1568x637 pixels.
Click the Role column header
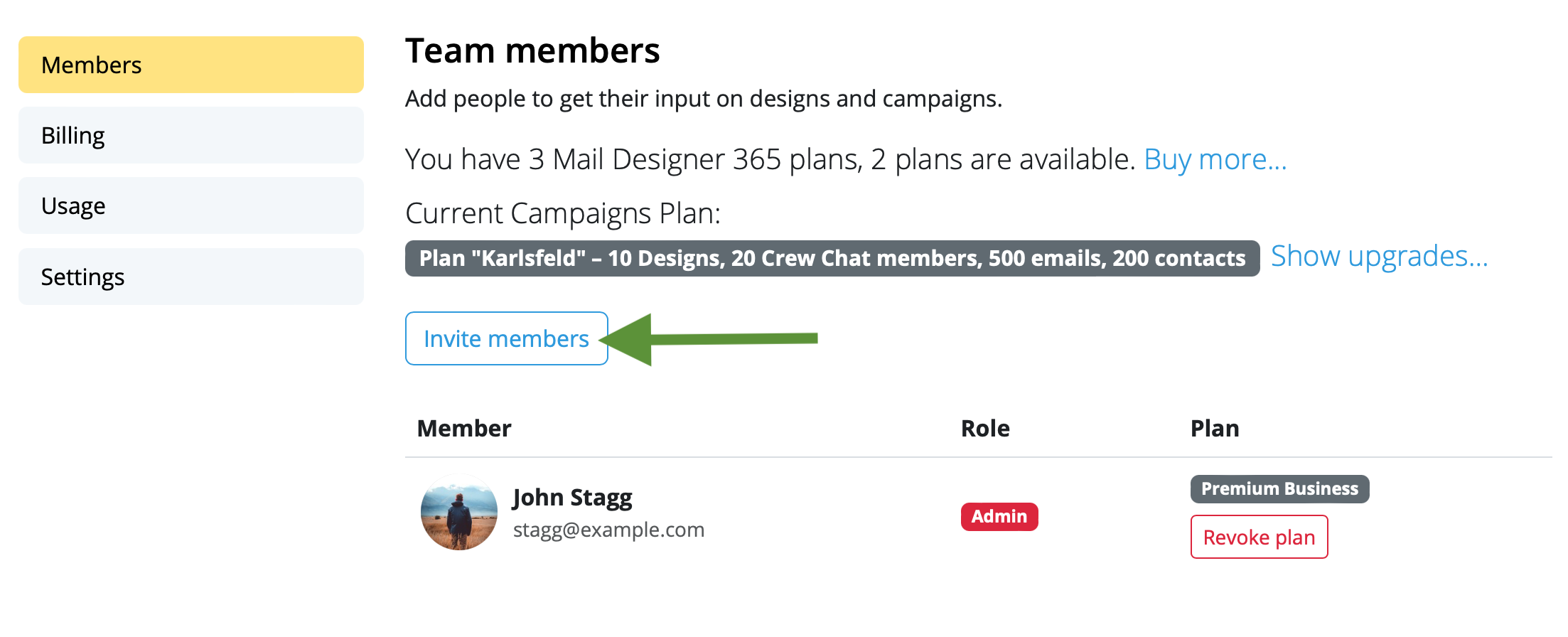[985, 429]
